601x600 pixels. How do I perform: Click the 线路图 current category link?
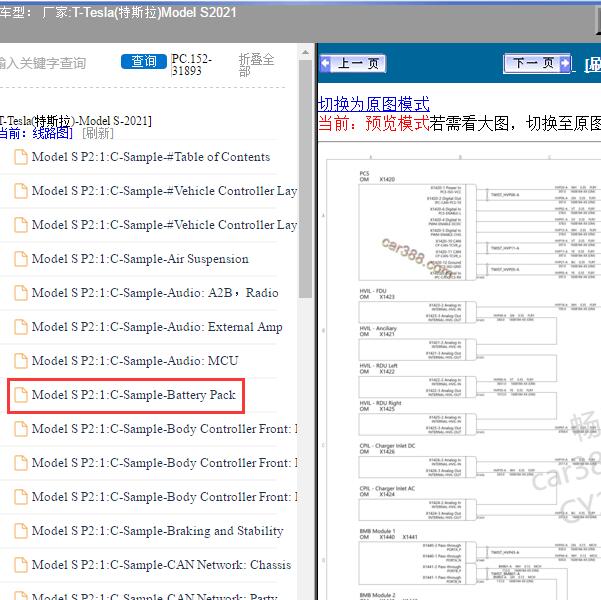pyautogui.click(x=52, y=133)
